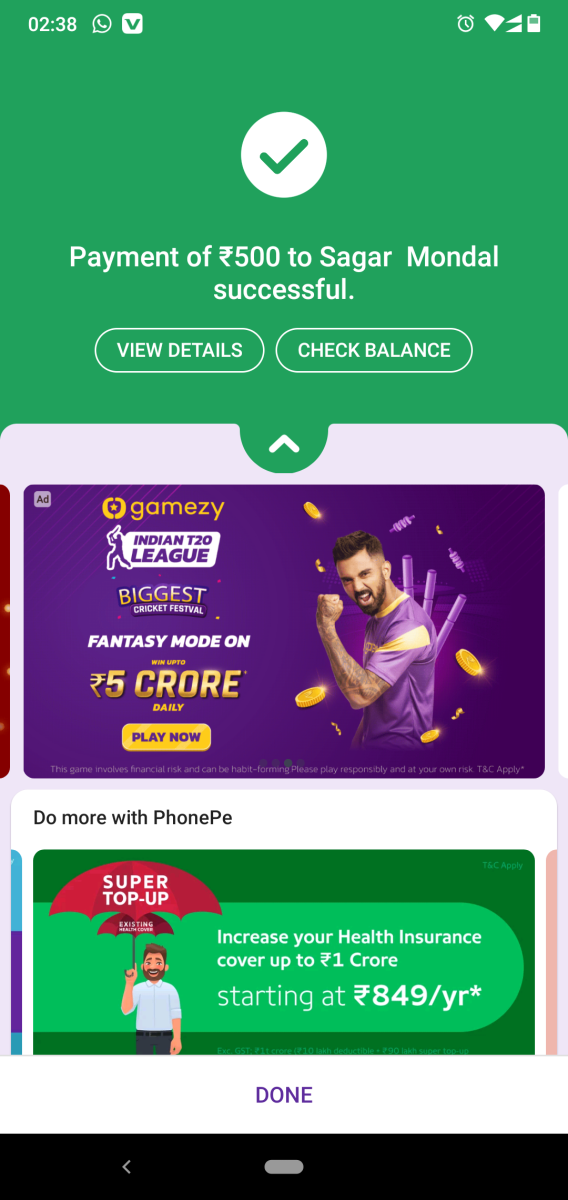Tap DONE to finish
This screenshot has height=1200, width=568.
[284, 1095]
